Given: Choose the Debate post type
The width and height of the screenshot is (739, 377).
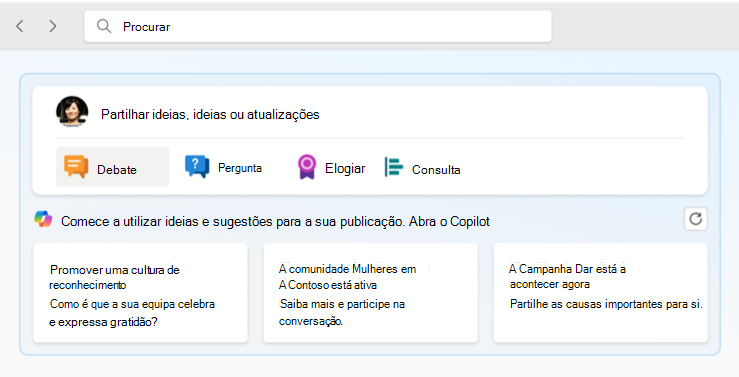Looking at the screenshot, I should coord(113,167).
